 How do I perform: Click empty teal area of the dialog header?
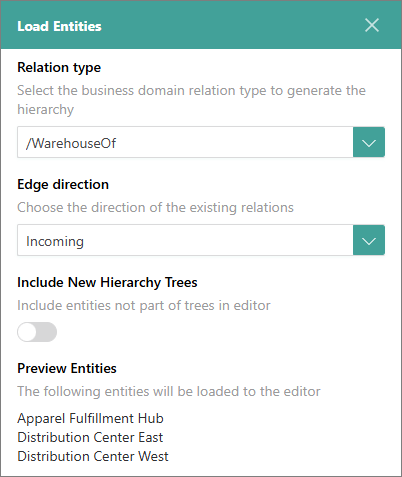(233, 25)
